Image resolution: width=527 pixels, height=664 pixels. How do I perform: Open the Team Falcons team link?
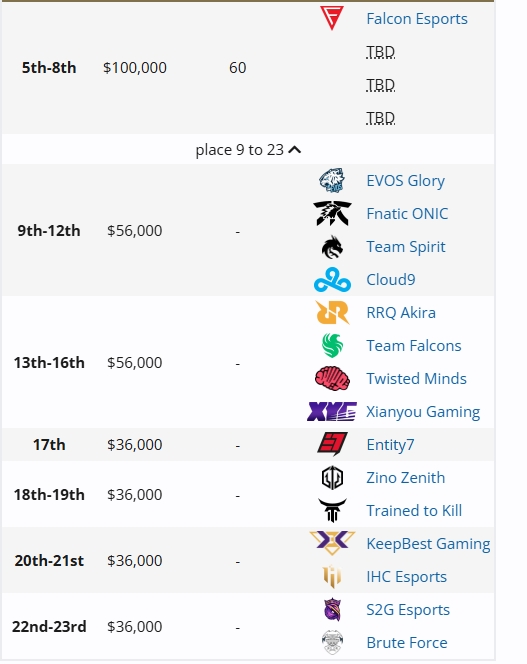coord(413,346)
